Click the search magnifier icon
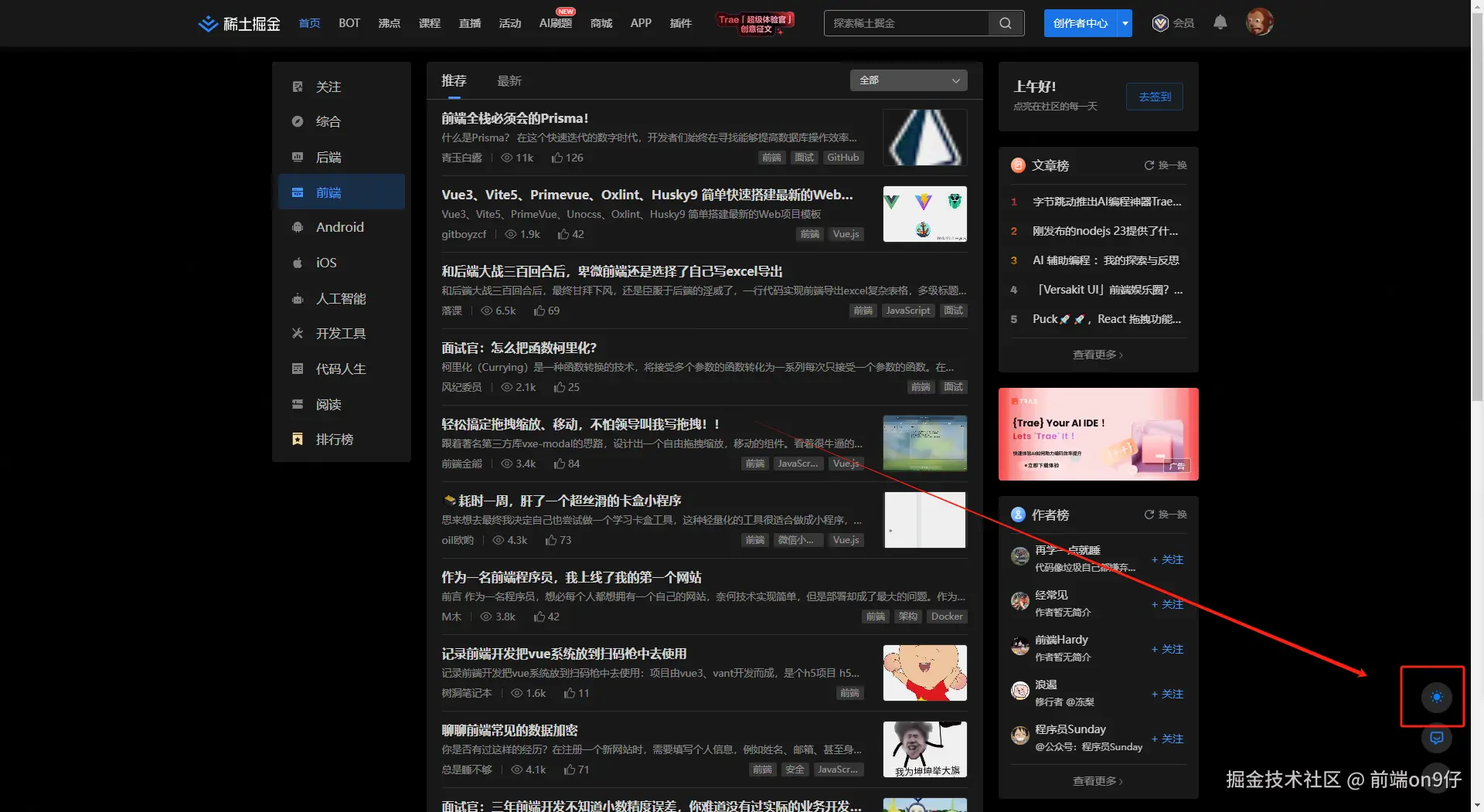The image size is (1484, 812). (1006, 23)
